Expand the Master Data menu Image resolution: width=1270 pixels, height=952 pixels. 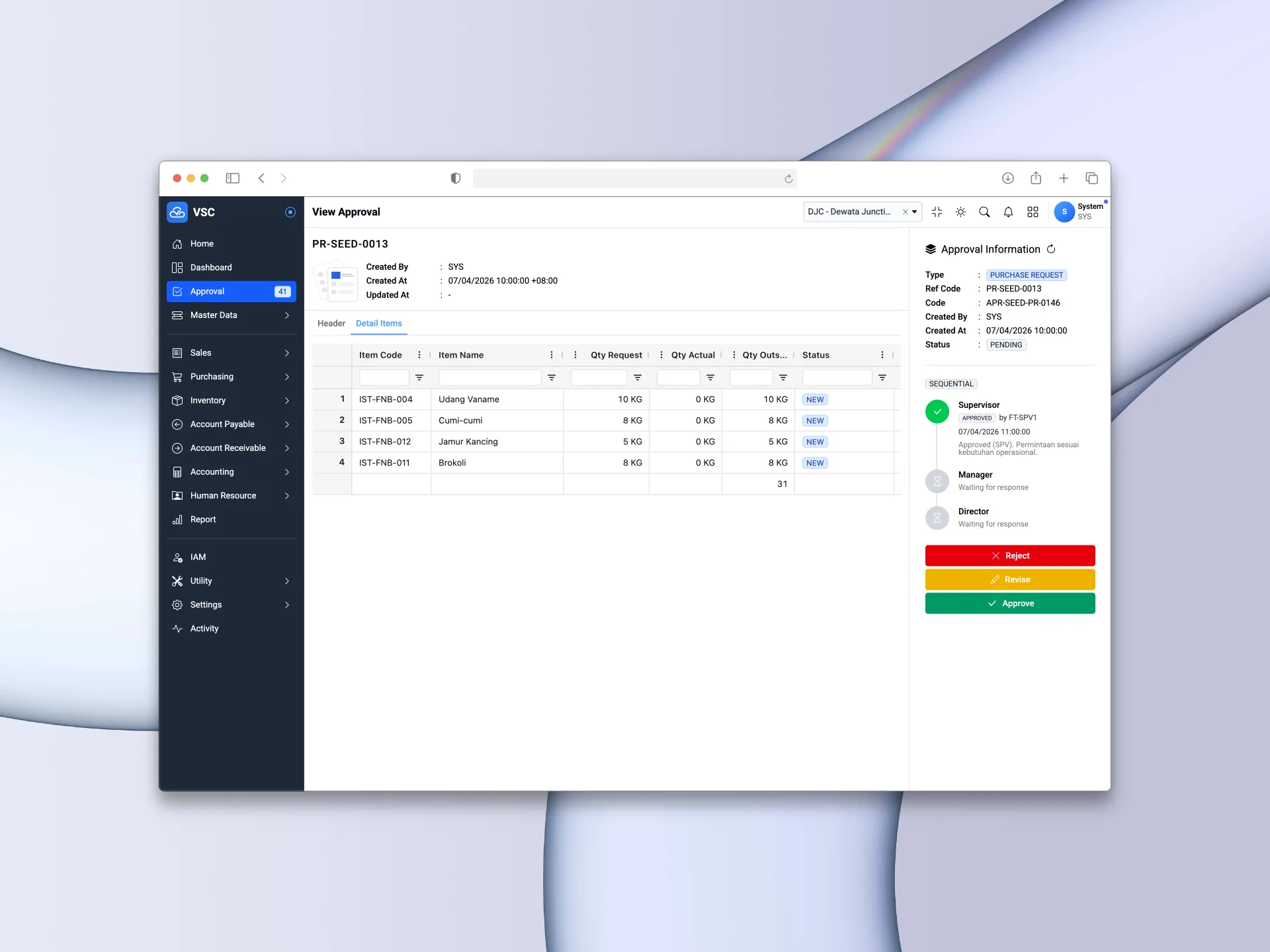(231, 315)
